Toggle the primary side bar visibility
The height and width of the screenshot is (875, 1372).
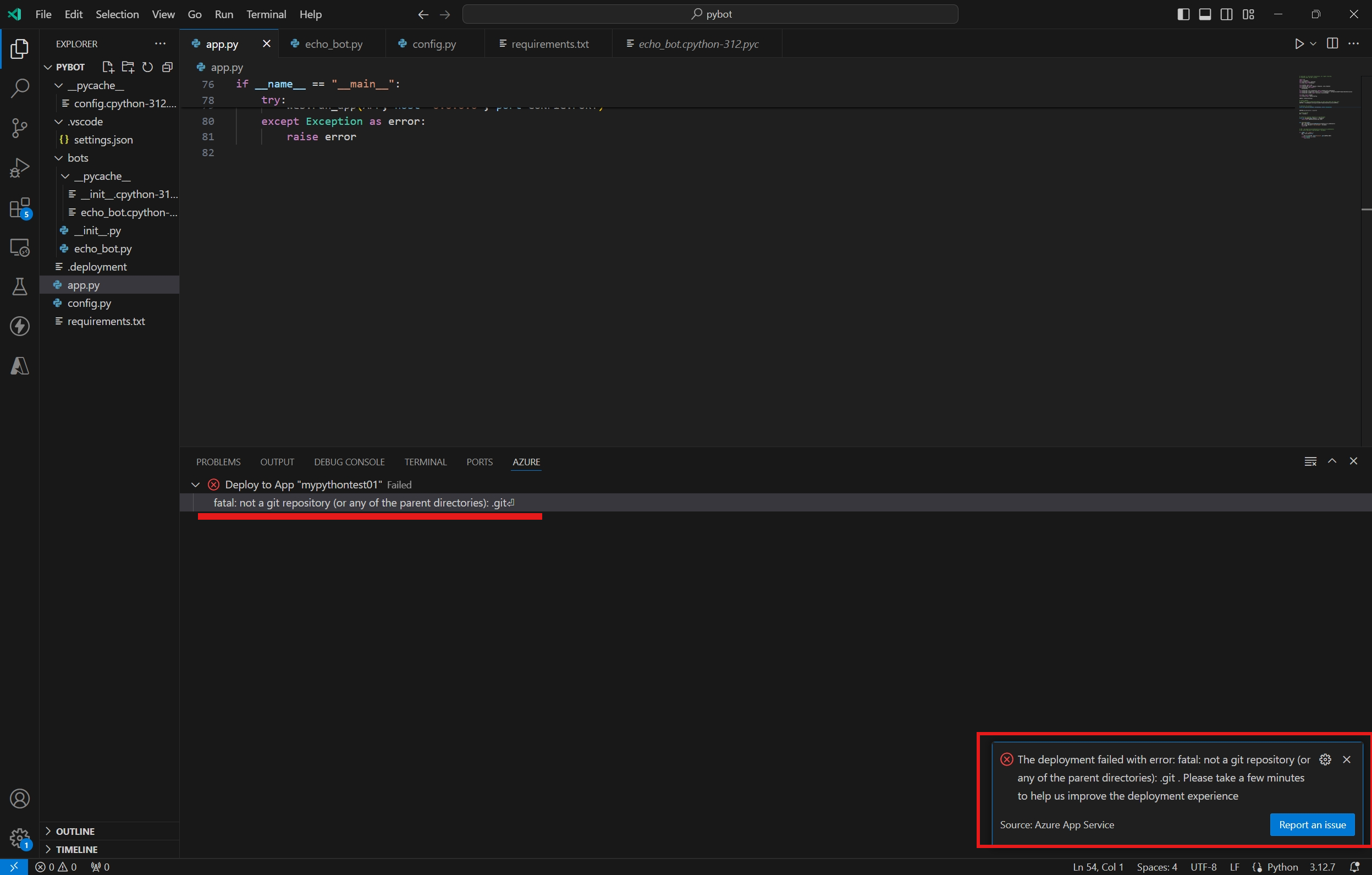point(1183,14)
